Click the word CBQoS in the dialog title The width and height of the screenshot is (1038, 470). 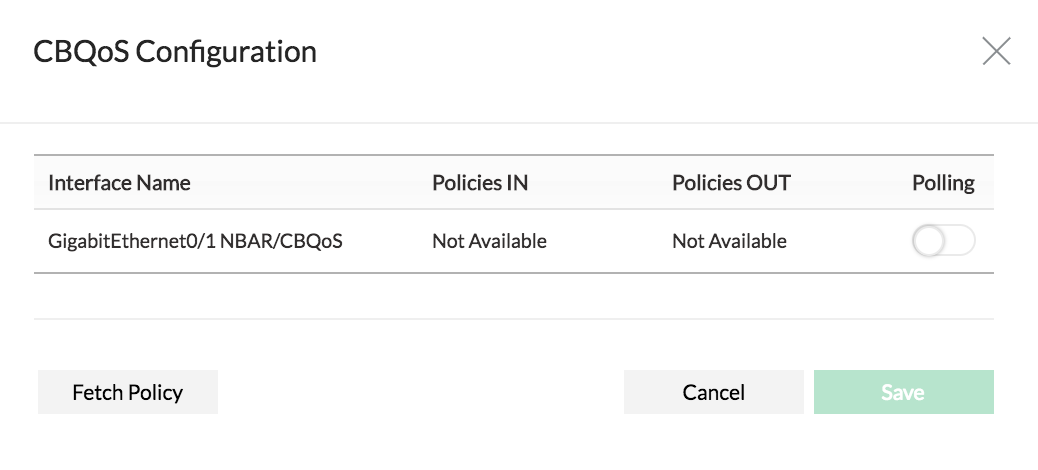[80, 51]
